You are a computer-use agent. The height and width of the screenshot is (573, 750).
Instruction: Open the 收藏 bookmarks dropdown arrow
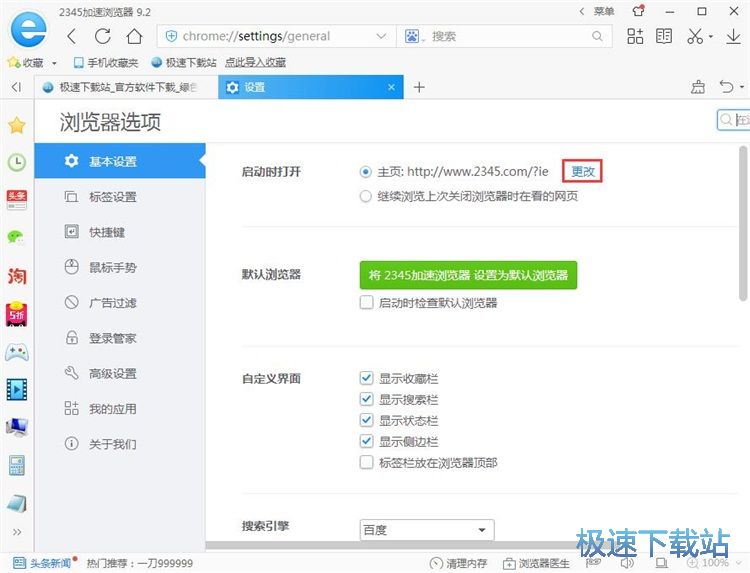[54, 63]
